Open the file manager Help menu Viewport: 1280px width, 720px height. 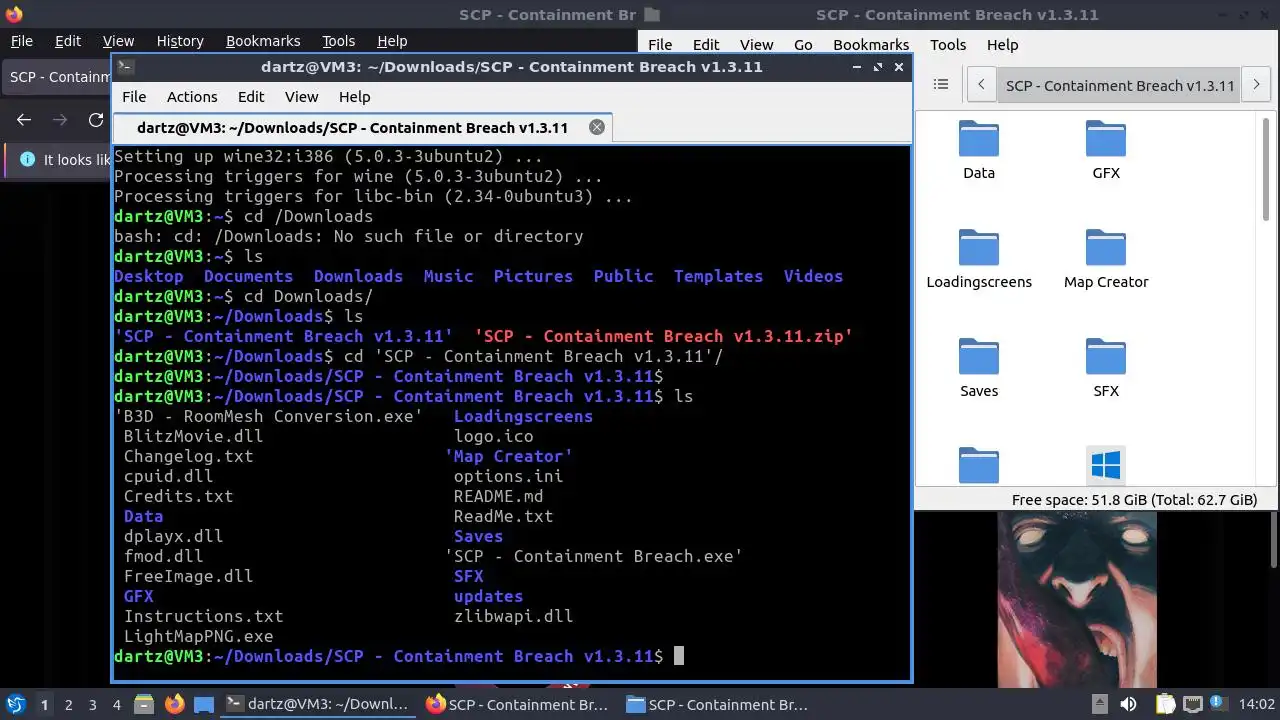pyautogui.click(x=1002, y=45)
